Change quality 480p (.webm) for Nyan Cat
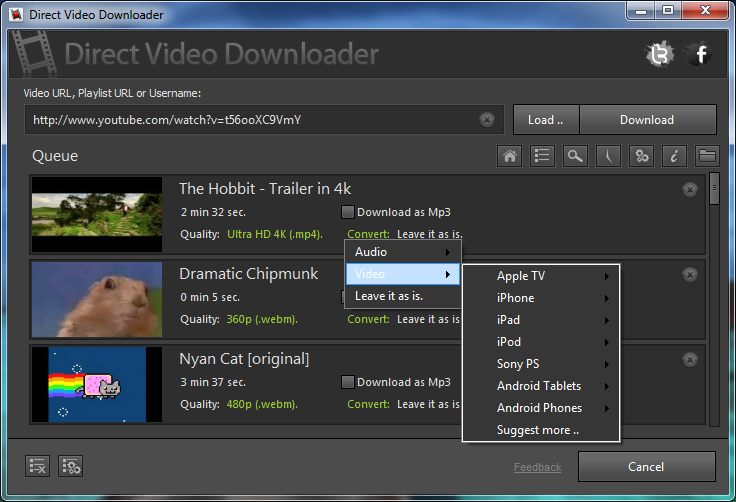The image size is (736, 502). click(x=262, y=404)
